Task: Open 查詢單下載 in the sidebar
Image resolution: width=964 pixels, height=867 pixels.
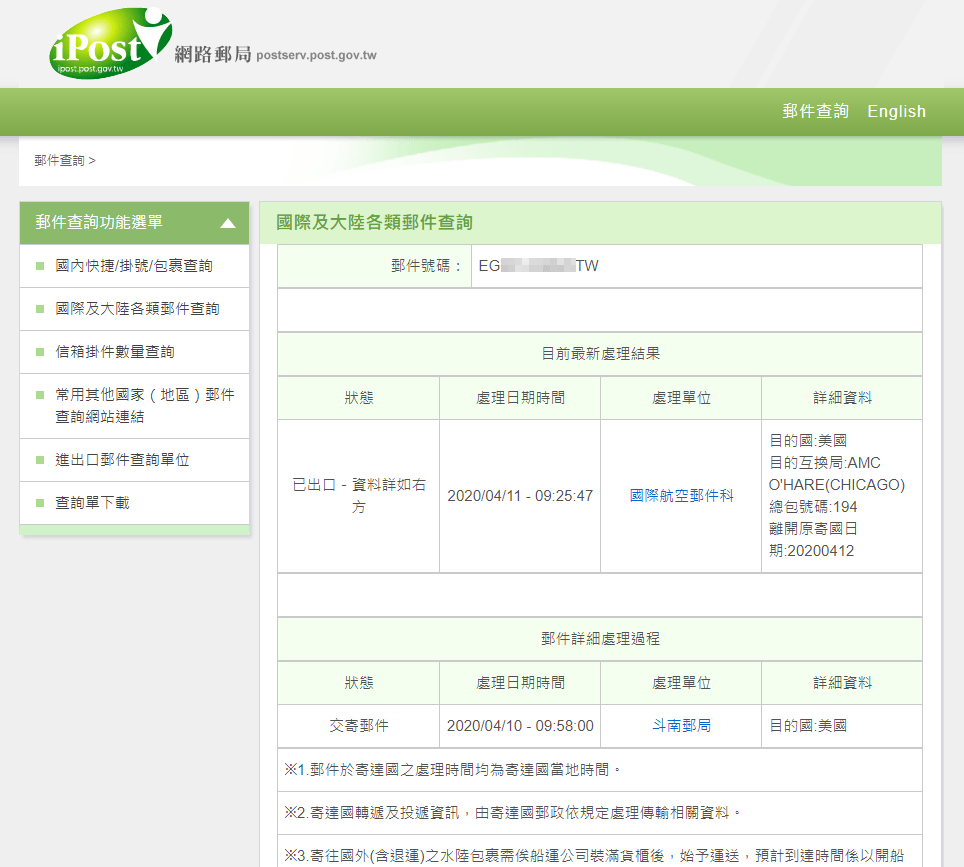Action: (93, 503)
